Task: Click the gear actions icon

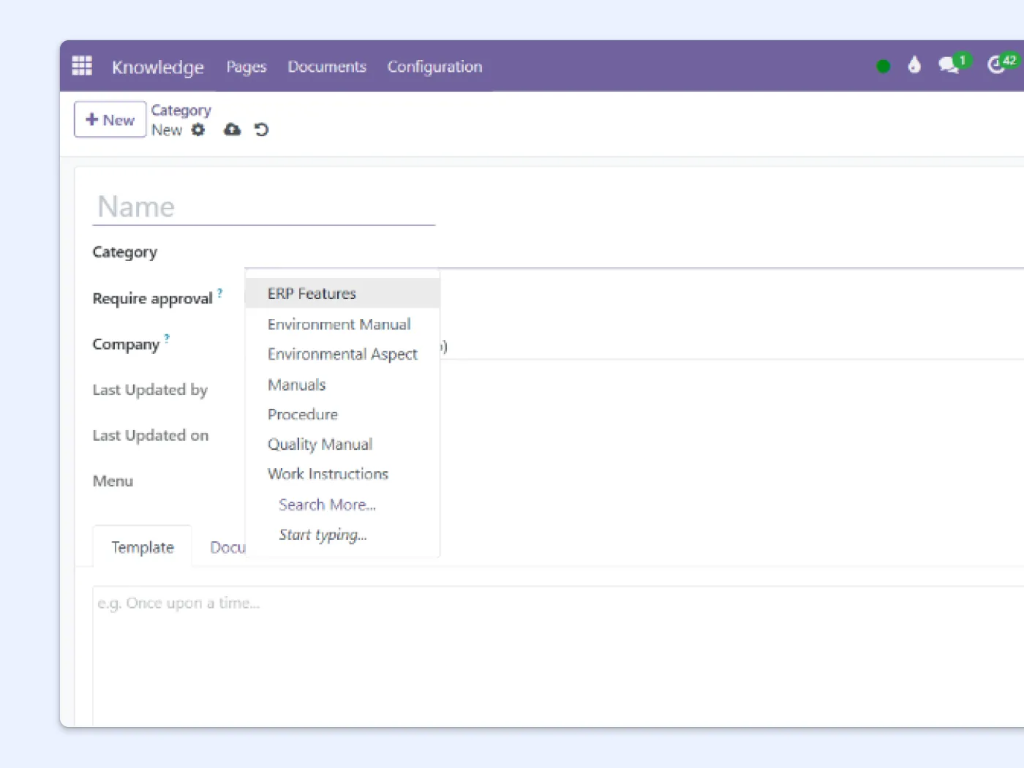Action: 198,130
